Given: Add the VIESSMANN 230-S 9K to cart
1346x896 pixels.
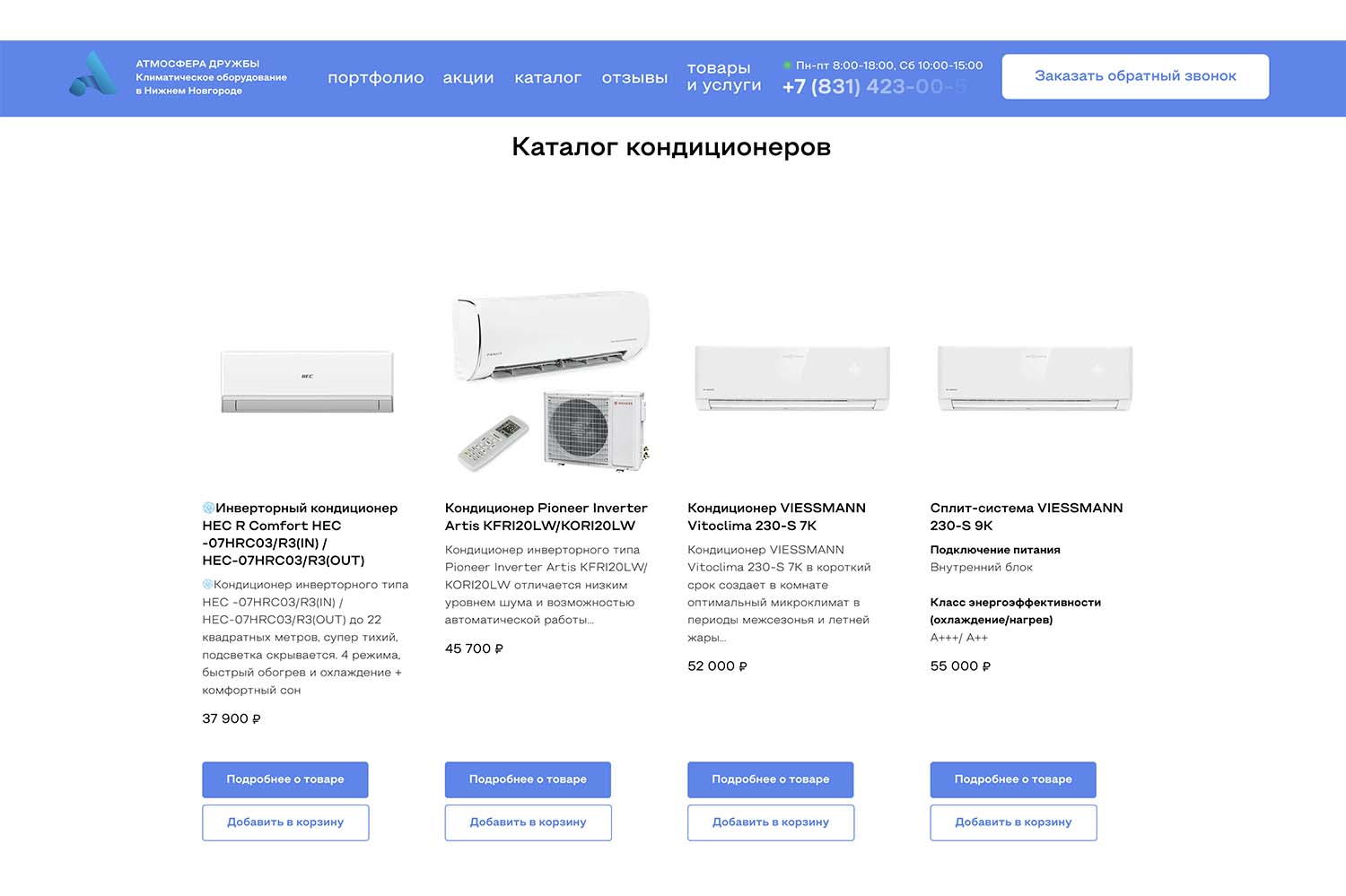Looking at the screenshot, I should point(1013,822).
